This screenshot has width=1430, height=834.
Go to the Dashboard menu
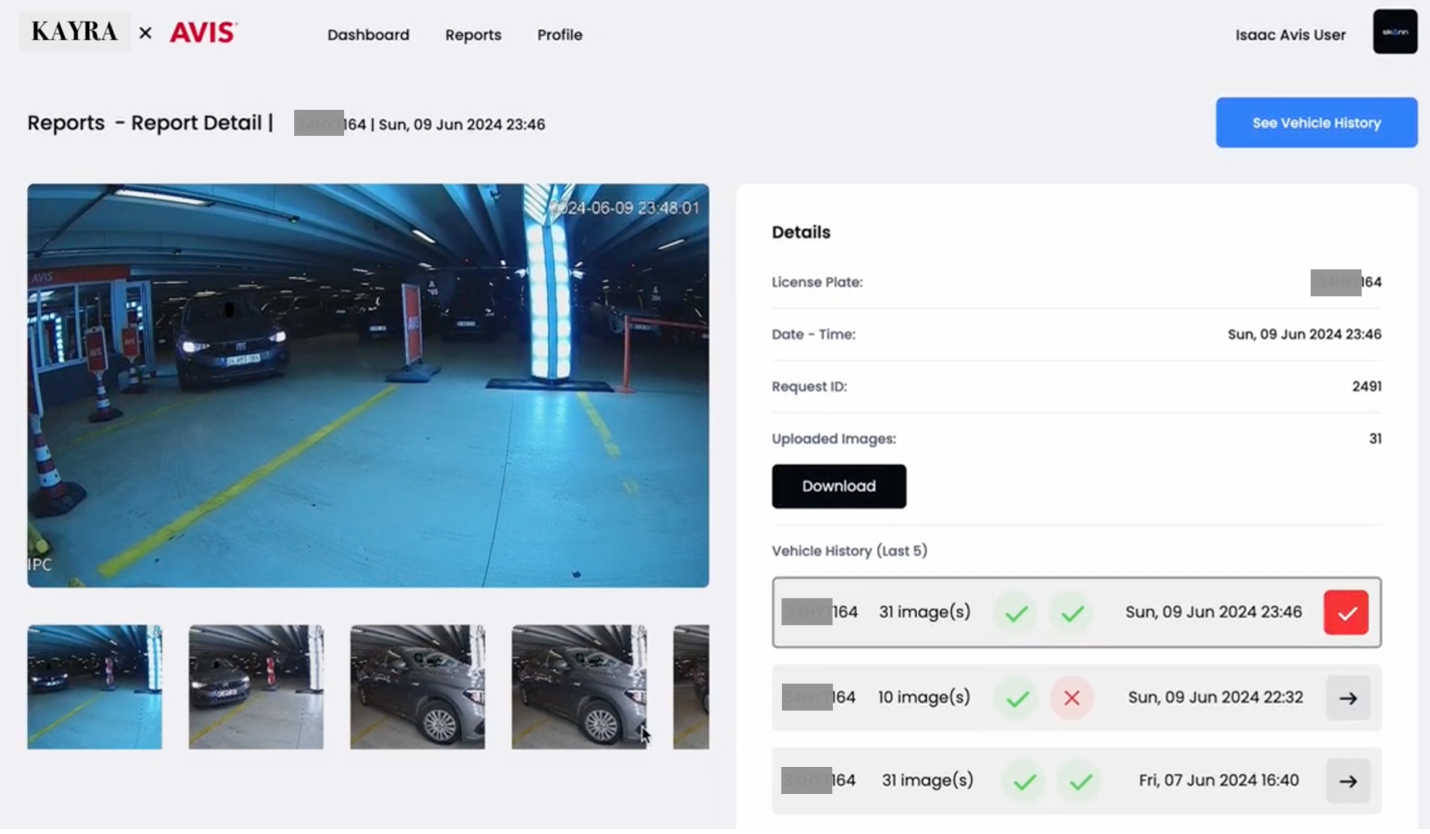(368, 35)
